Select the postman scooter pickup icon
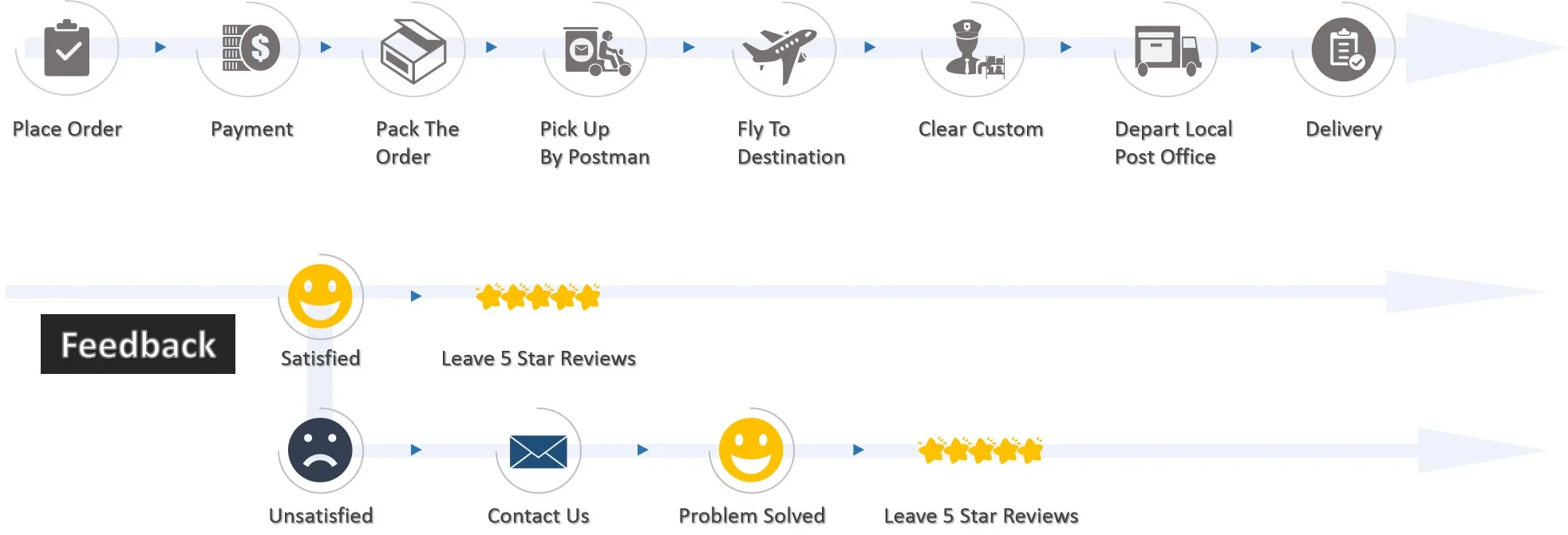 point(598,52)
